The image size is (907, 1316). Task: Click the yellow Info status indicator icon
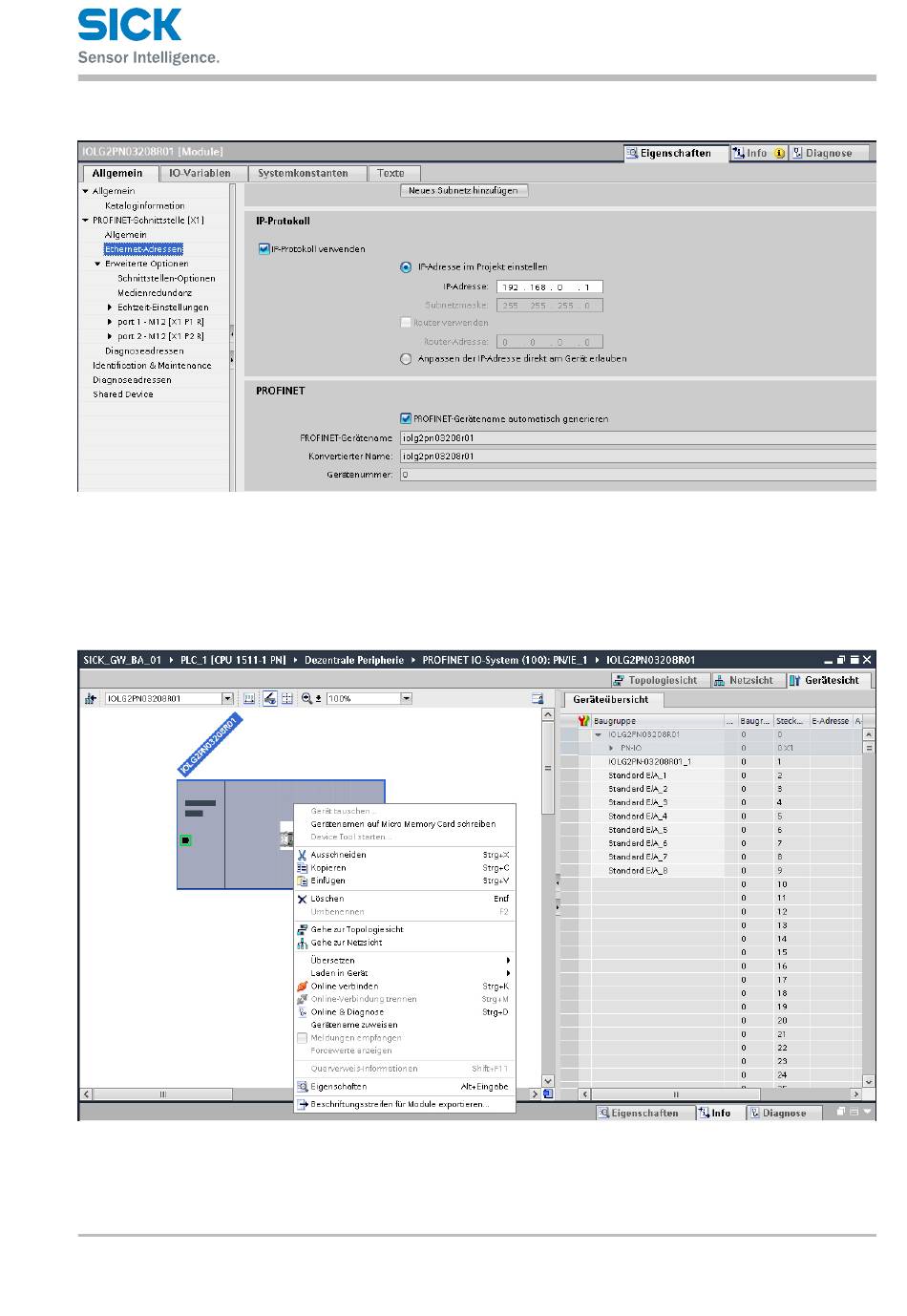pyautogui.click(x=779, y=153)
